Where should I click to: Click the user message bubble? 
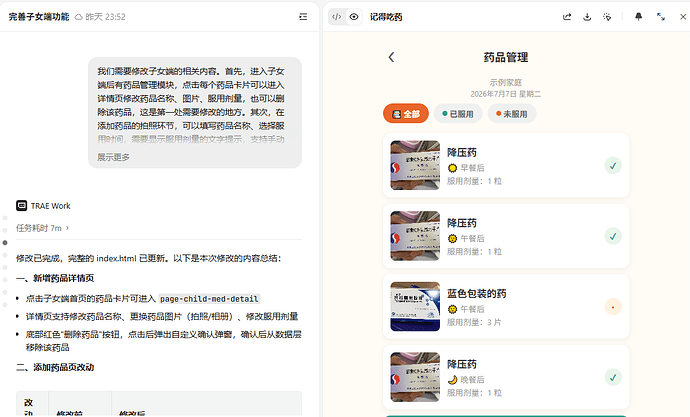(195, 113)
